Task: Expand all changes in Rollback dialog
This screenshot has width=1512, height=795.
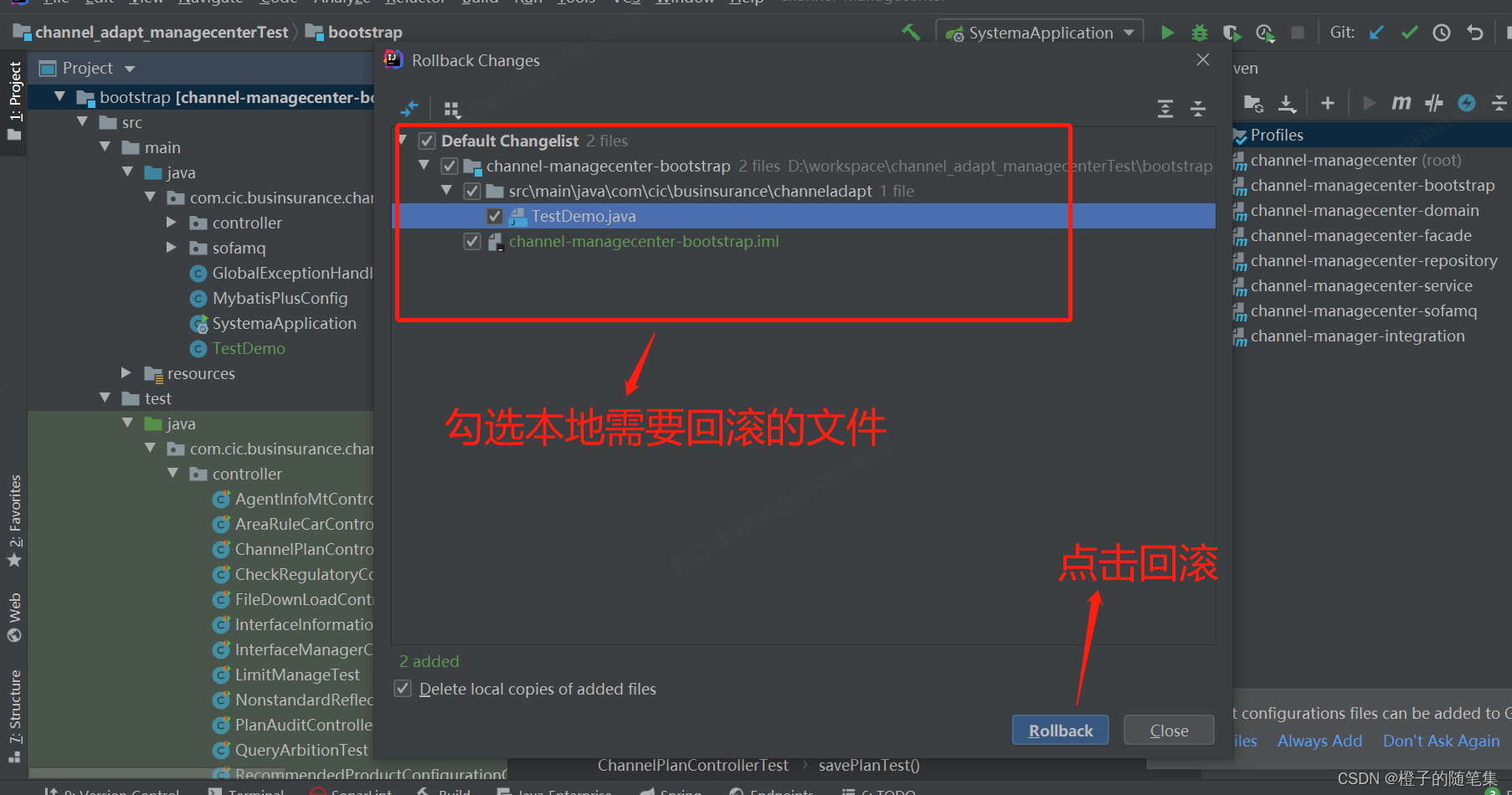Action: pos(1165,108)
